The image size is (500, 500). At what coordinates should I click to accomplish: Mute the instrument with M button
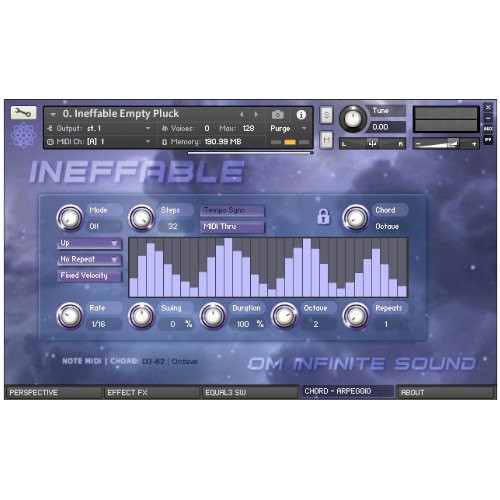(326, 140)
